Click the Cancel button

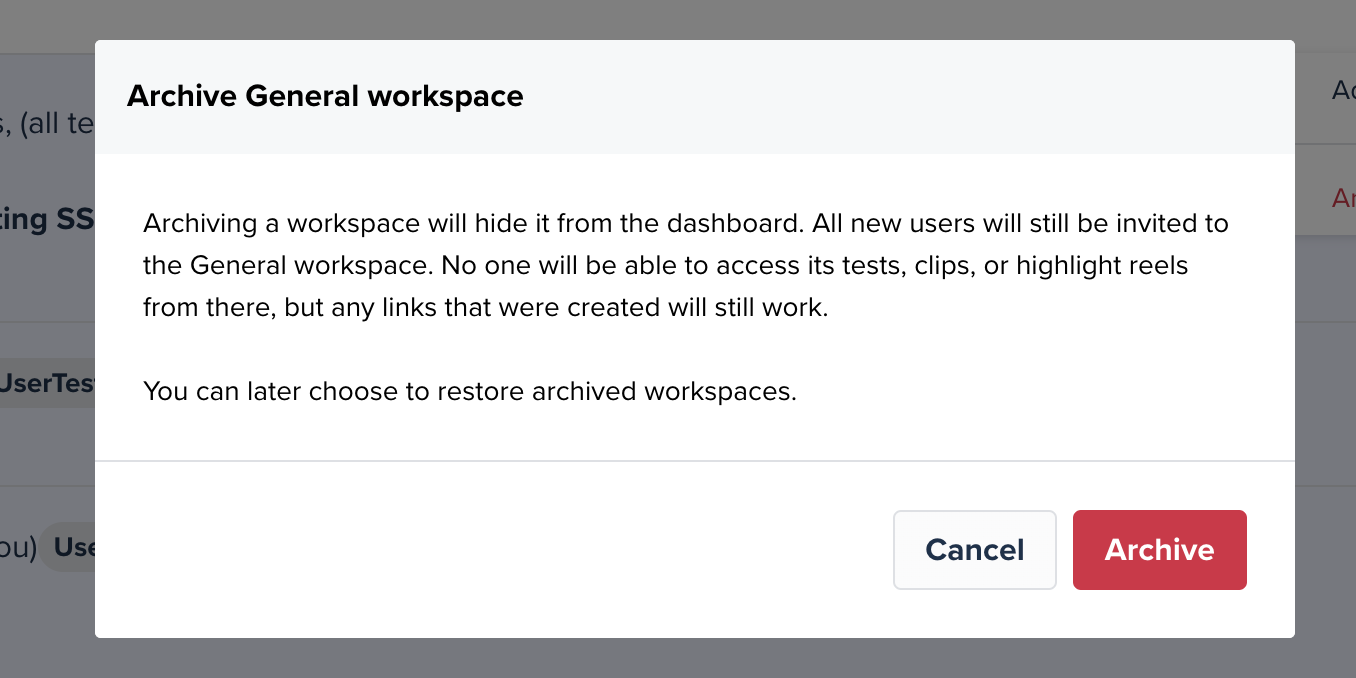(x=975, y=550)
